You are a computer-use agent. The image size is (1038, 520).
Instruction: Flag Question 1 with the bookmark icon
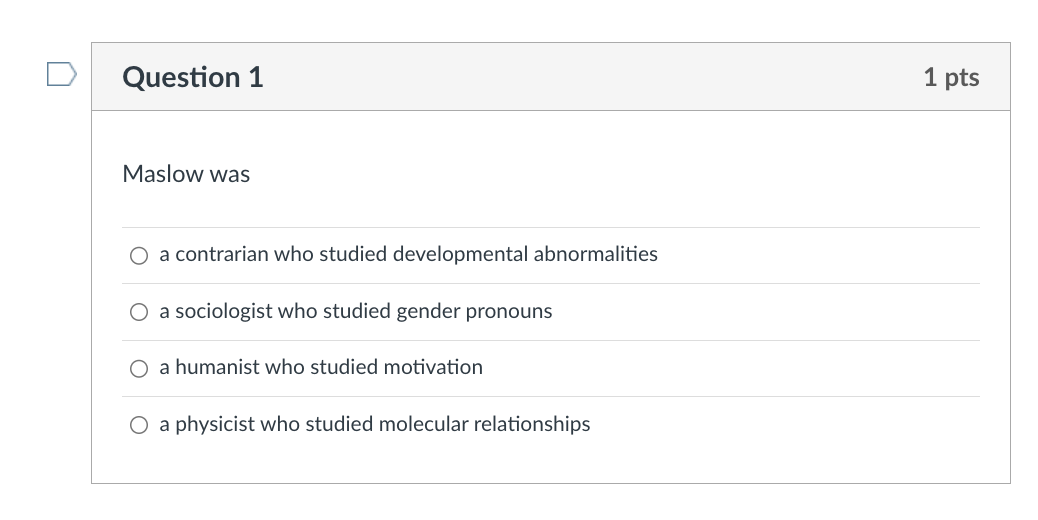click(x=61, y=75)
